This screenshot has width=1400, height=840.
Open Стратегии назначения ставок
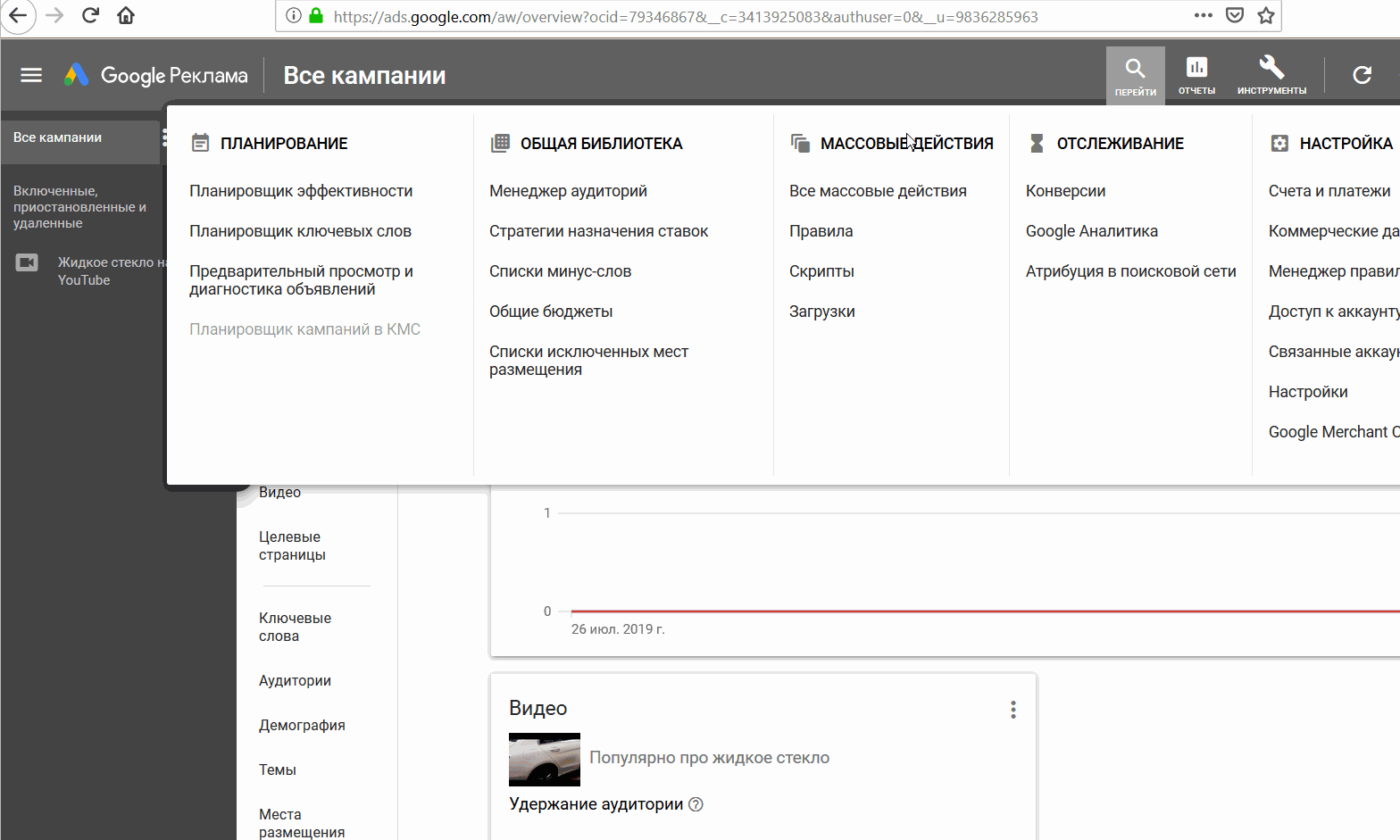click(598, 231)
